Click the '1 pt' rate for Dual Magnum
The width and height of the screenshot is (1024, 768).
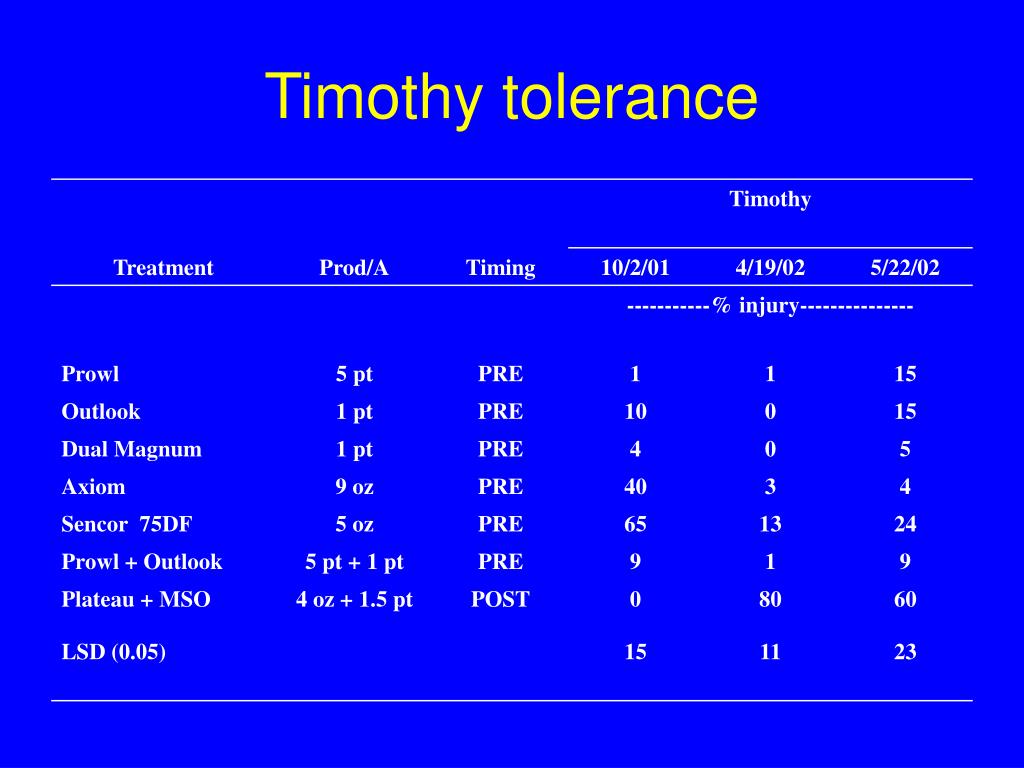(354, 449)
